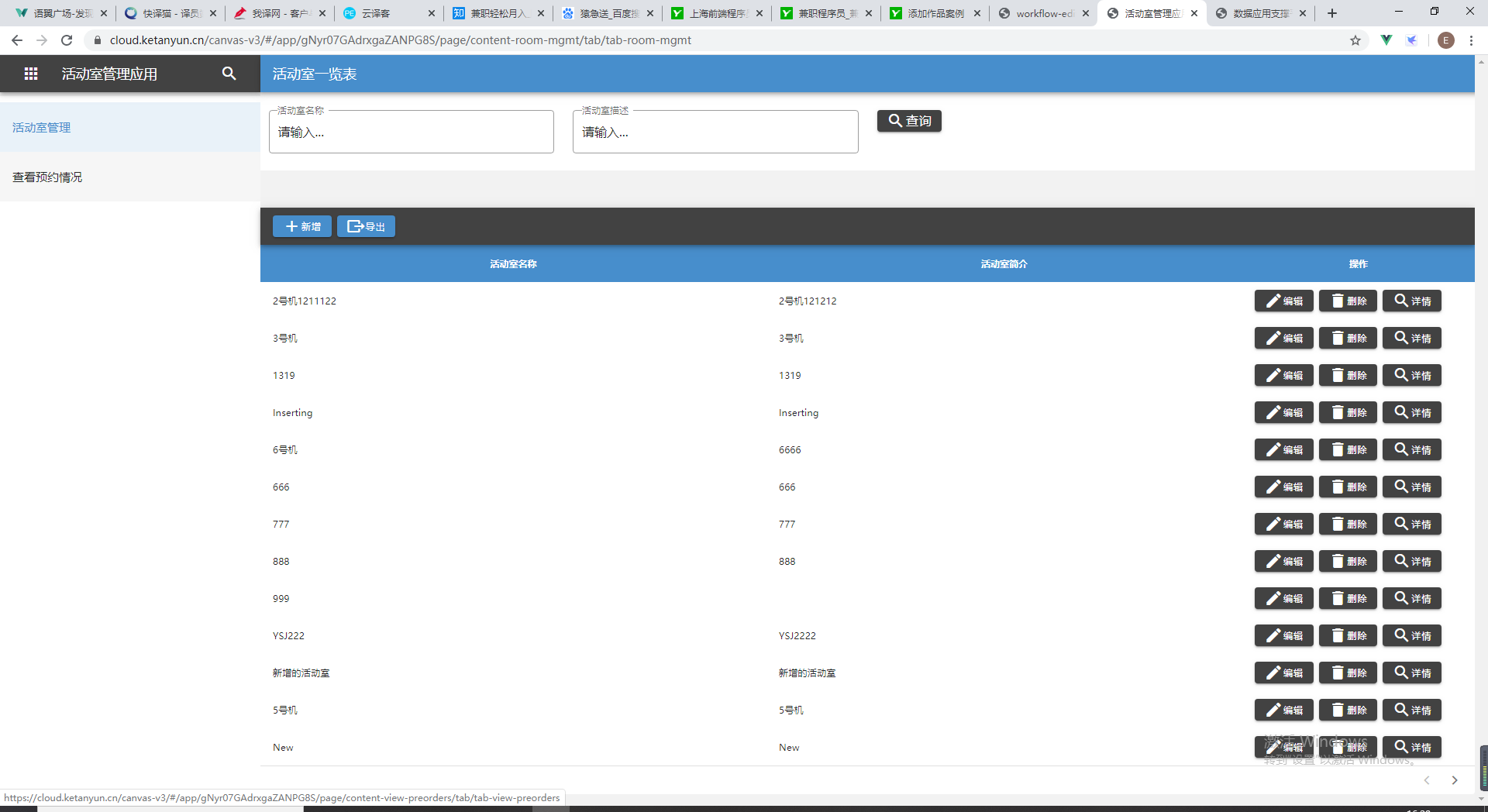
Task: Delete the 2号机1211122 row
Action: [x=1348, y=301]
